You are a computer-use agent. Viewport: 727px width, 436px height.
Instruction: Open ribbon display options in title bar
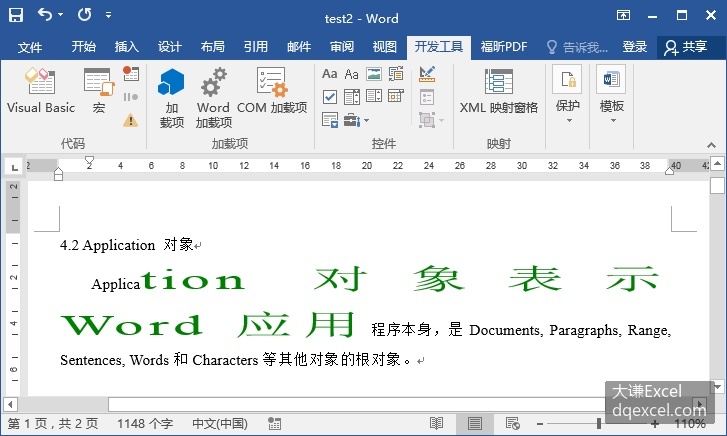623,15
